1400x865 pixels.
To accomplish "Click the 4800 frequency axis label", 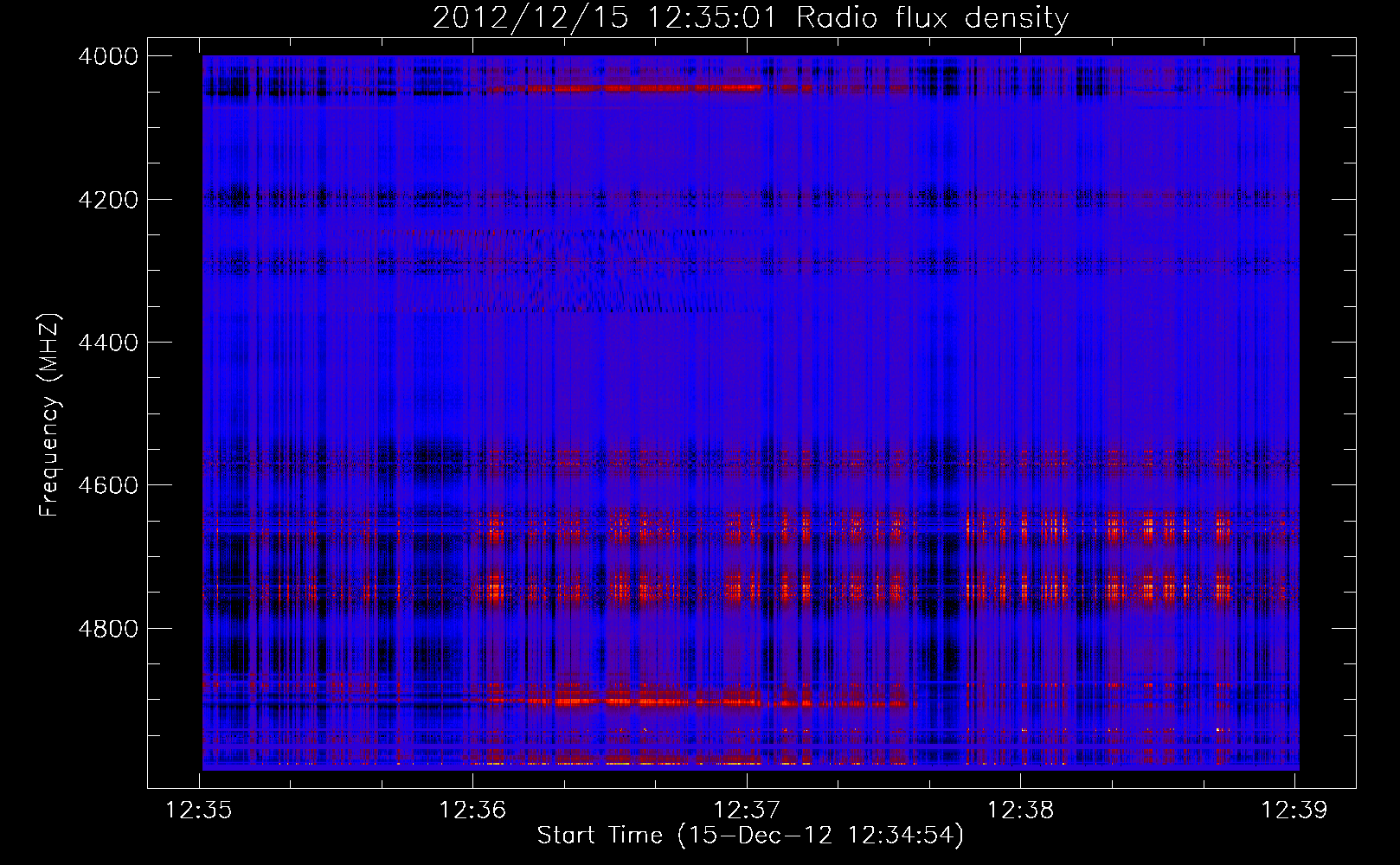I will pos(108,629).
